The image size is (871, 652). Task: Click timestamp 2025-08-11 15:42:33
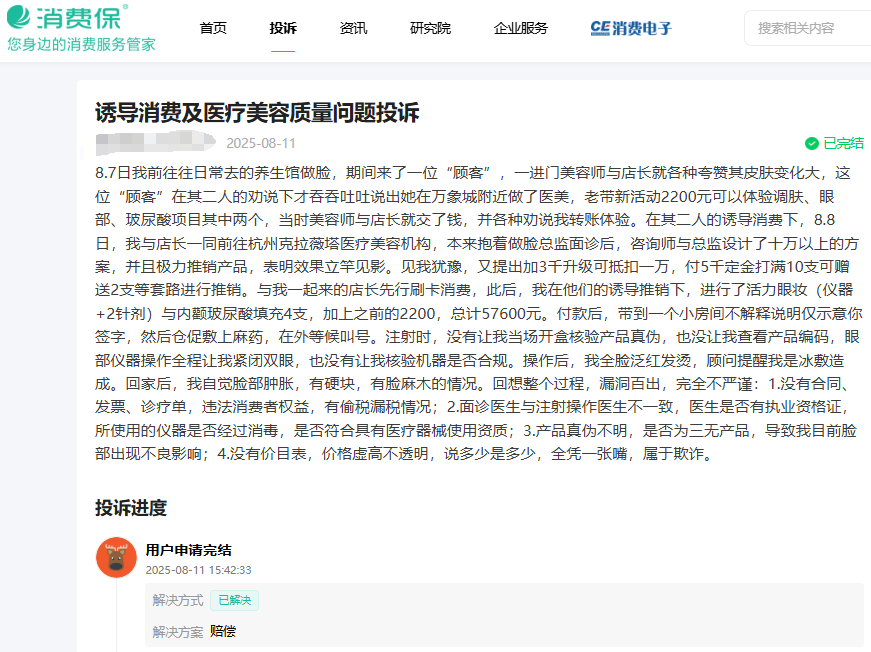click(x=198, y=570)
